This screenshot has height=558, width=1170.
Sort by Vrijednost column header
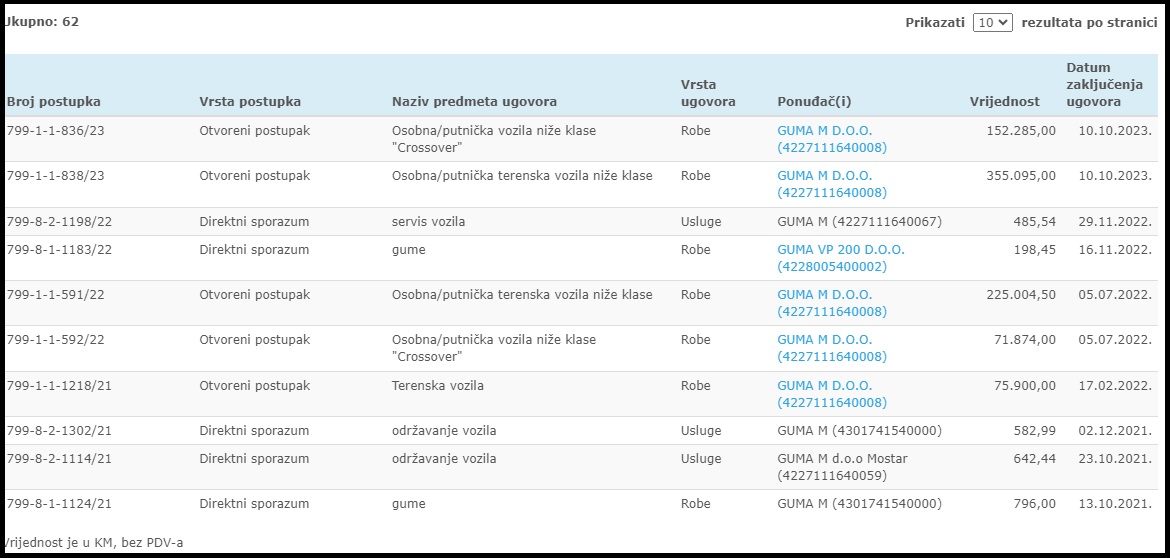[1004, 101]
